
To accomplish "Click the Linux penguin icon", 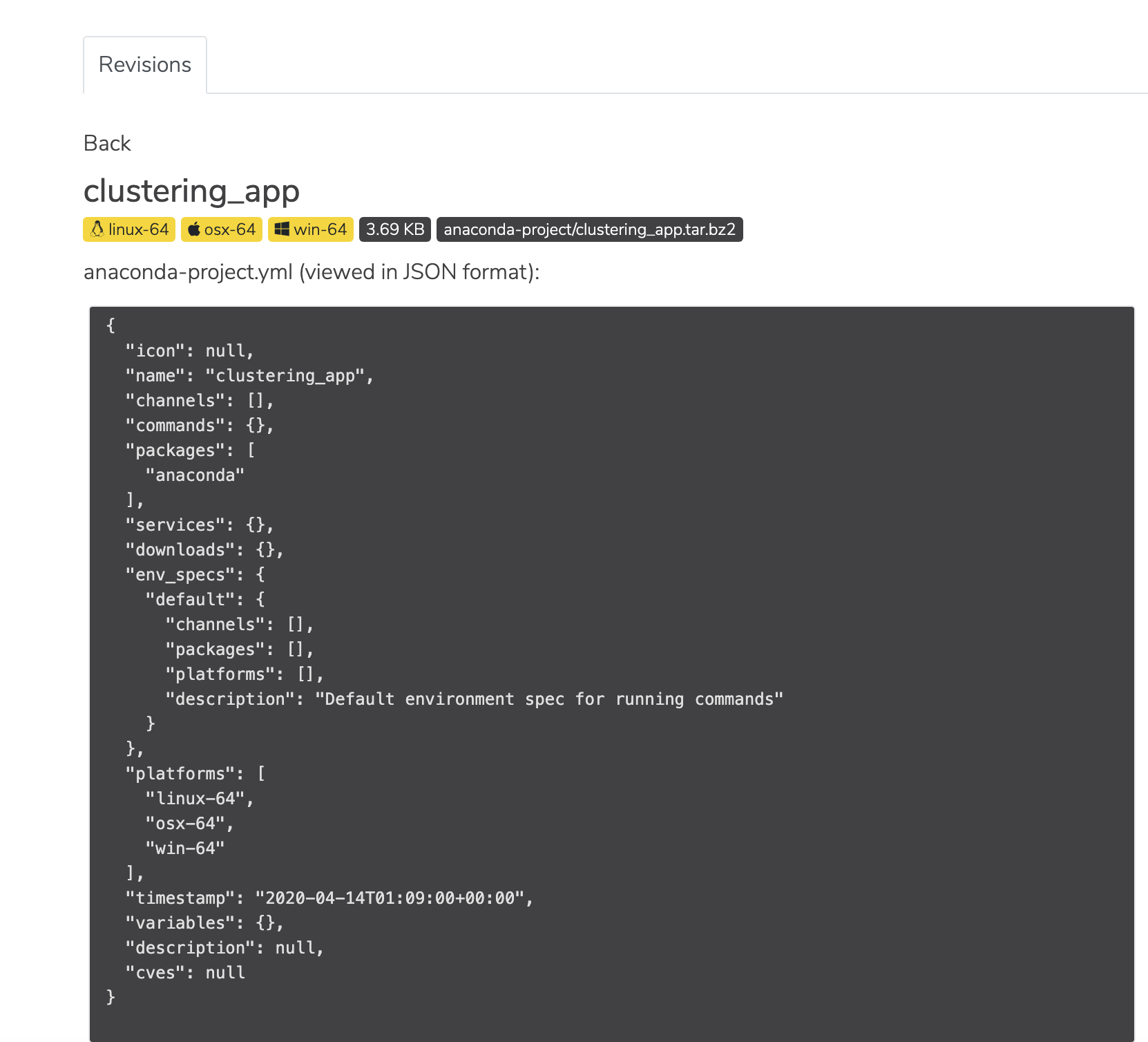I will coord(97,229).
